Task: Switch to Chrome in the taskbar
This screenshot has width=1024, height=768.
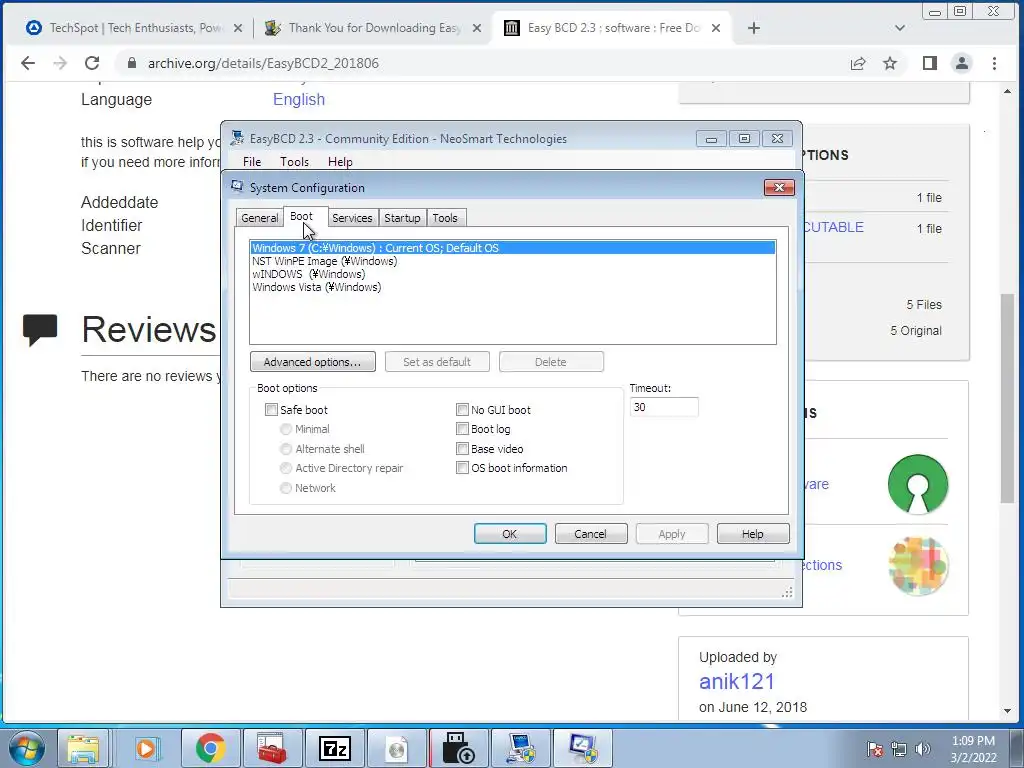Action: point(210,748)
